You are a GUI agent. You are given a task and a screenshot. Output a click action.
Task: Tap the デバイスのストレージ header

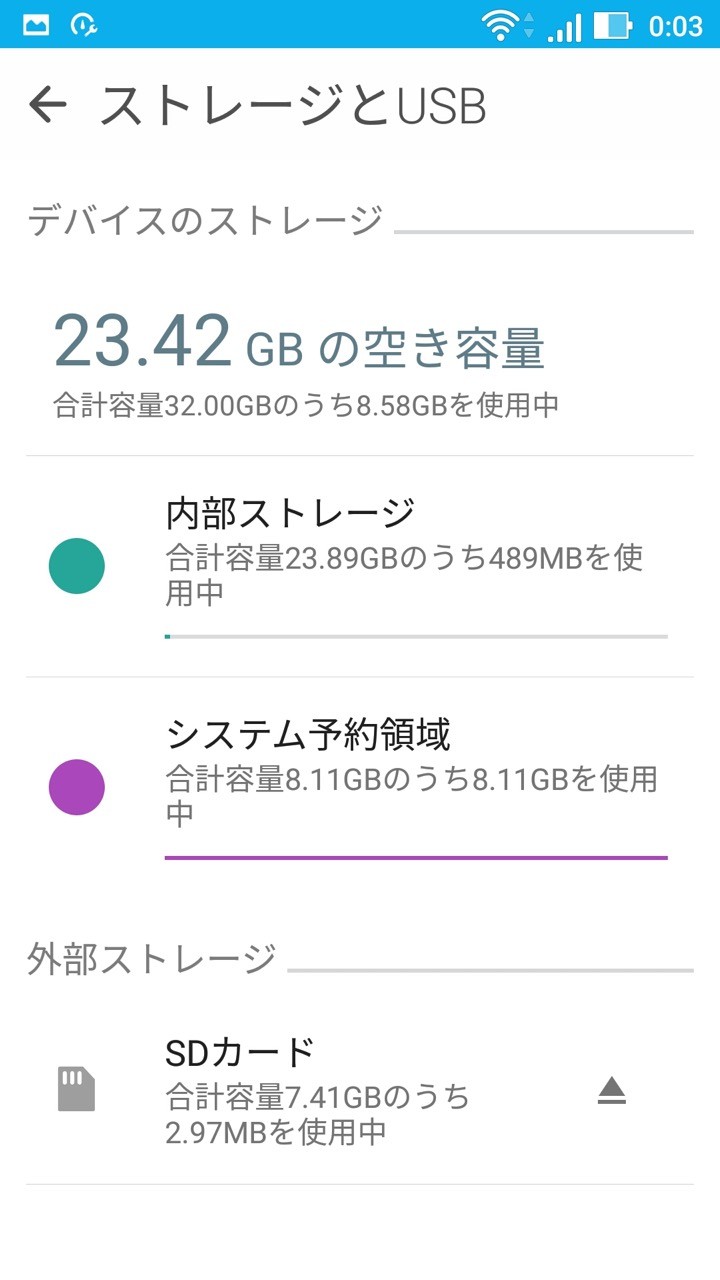[205, 221]
